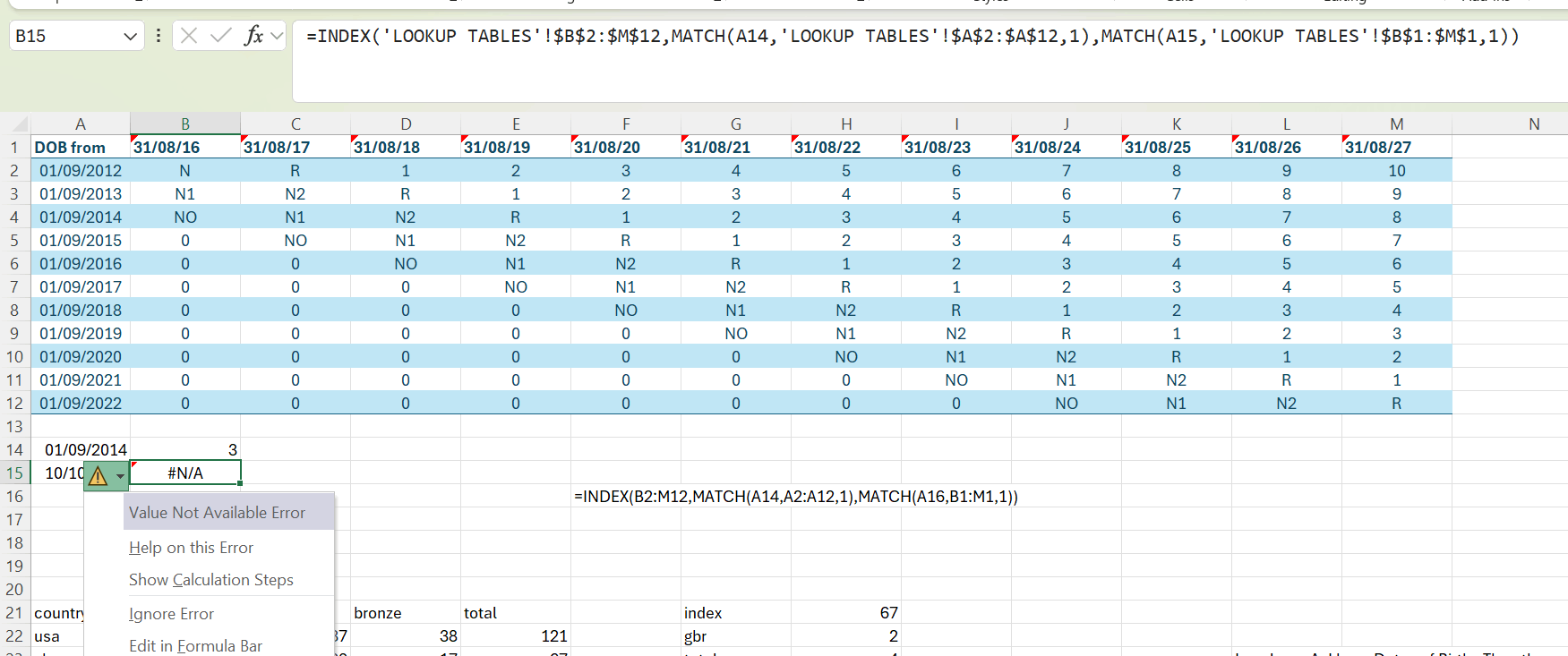1568x656 pixels.
Task: Click the cell with value 121
Action: (516, 635)
